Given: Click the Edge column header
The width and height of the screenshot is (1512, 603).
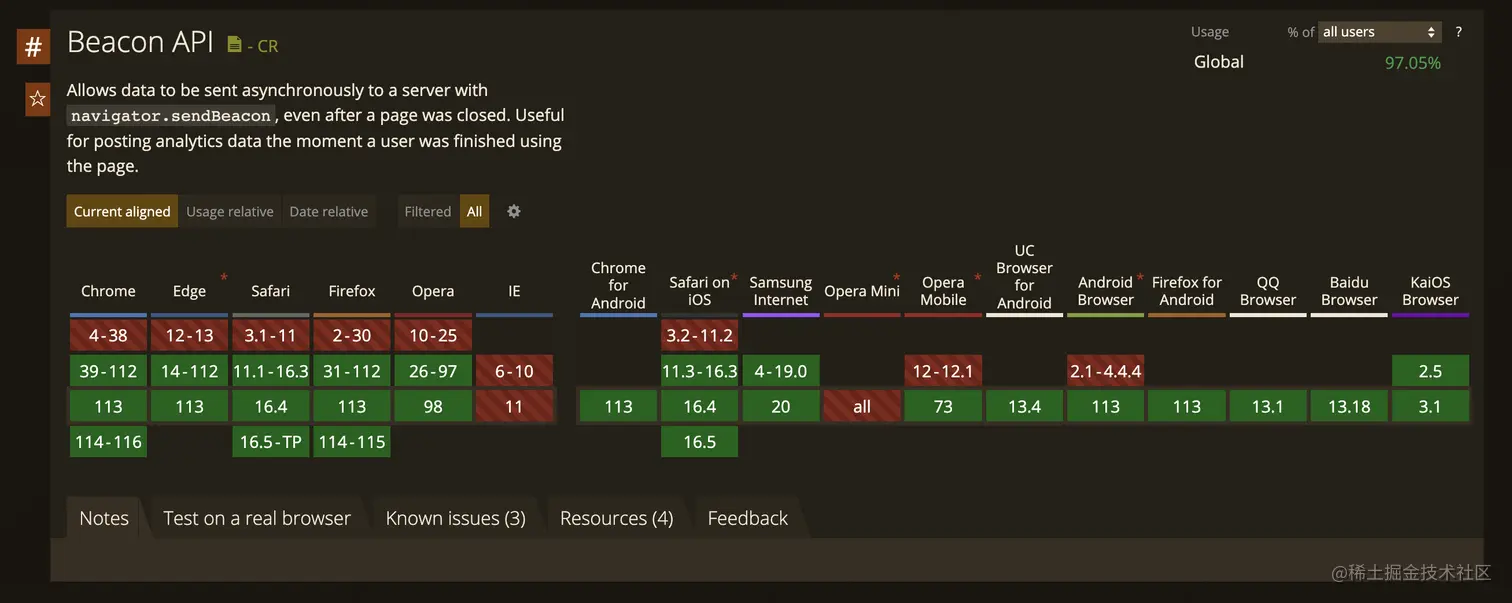Looking at the screenshot, I should (x=189, y=291).
